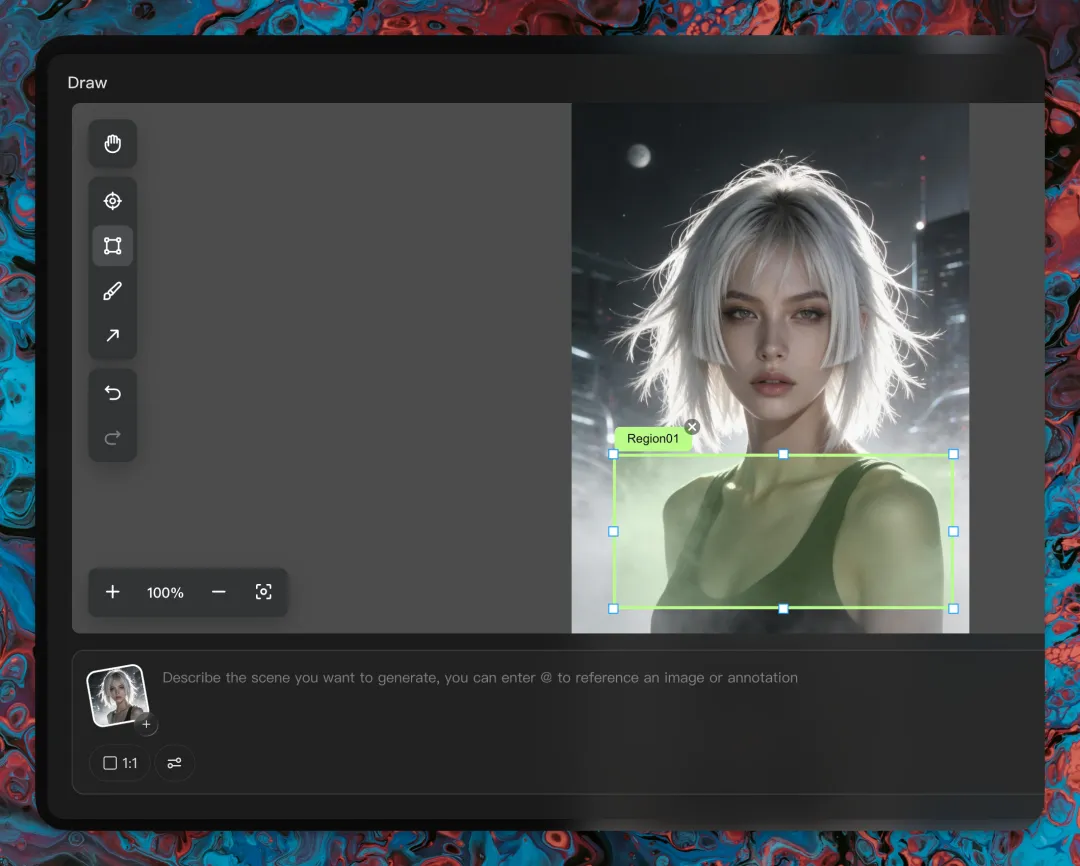Redo the last action
The width and height of the screenshot is (1080, 866).
click(112, 437)
